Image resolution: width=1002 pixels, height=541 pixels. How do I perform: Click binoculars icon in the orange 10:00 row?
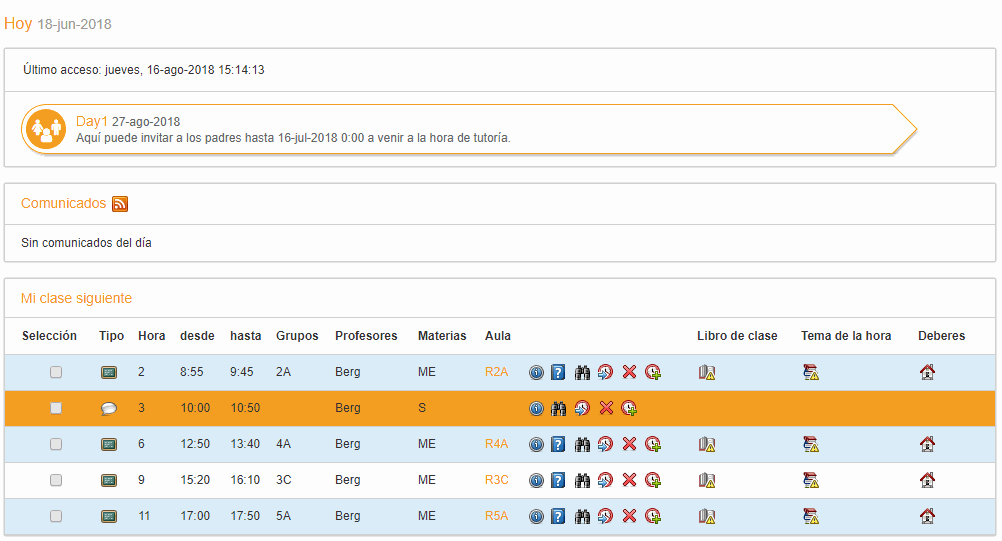pyautogui.click(x=559, y=408)
